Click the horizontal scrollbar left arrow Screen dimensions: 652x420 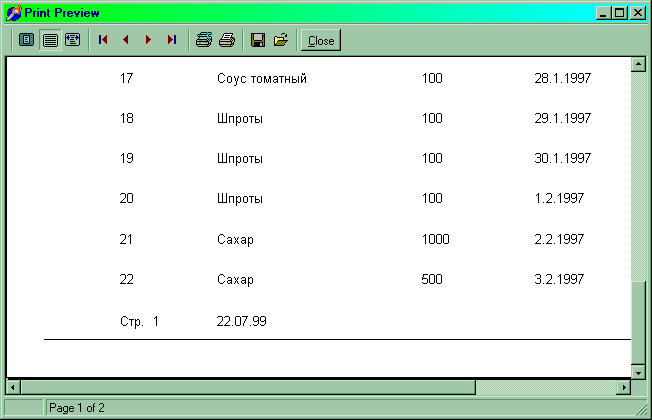[13, 387]
